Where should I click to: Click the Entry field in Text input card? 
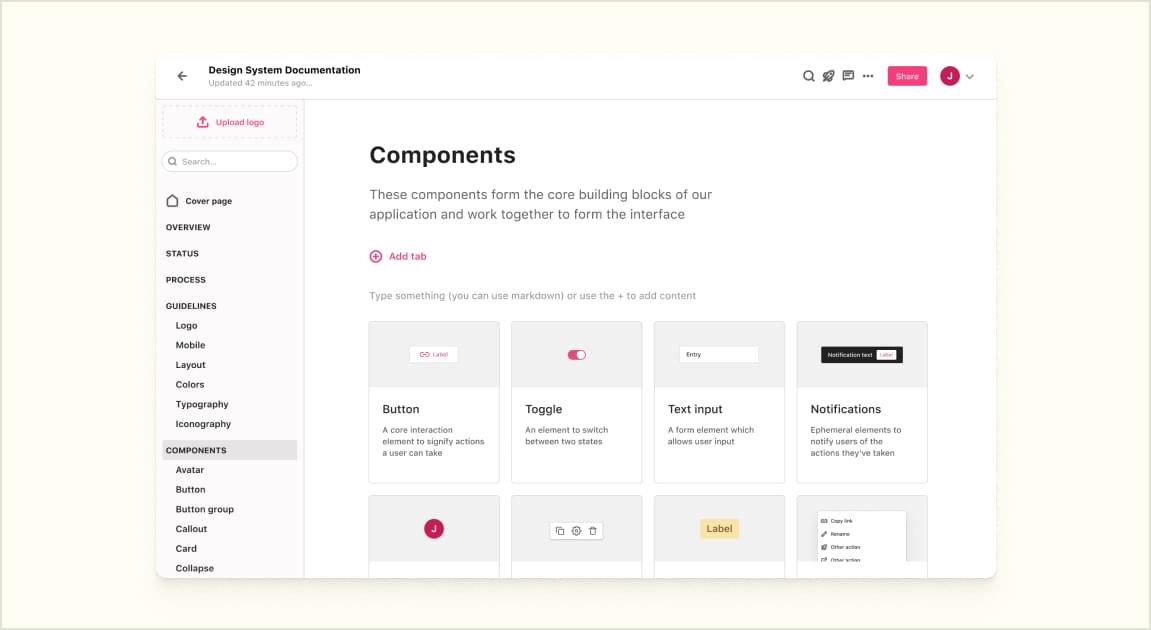(719, 355)
